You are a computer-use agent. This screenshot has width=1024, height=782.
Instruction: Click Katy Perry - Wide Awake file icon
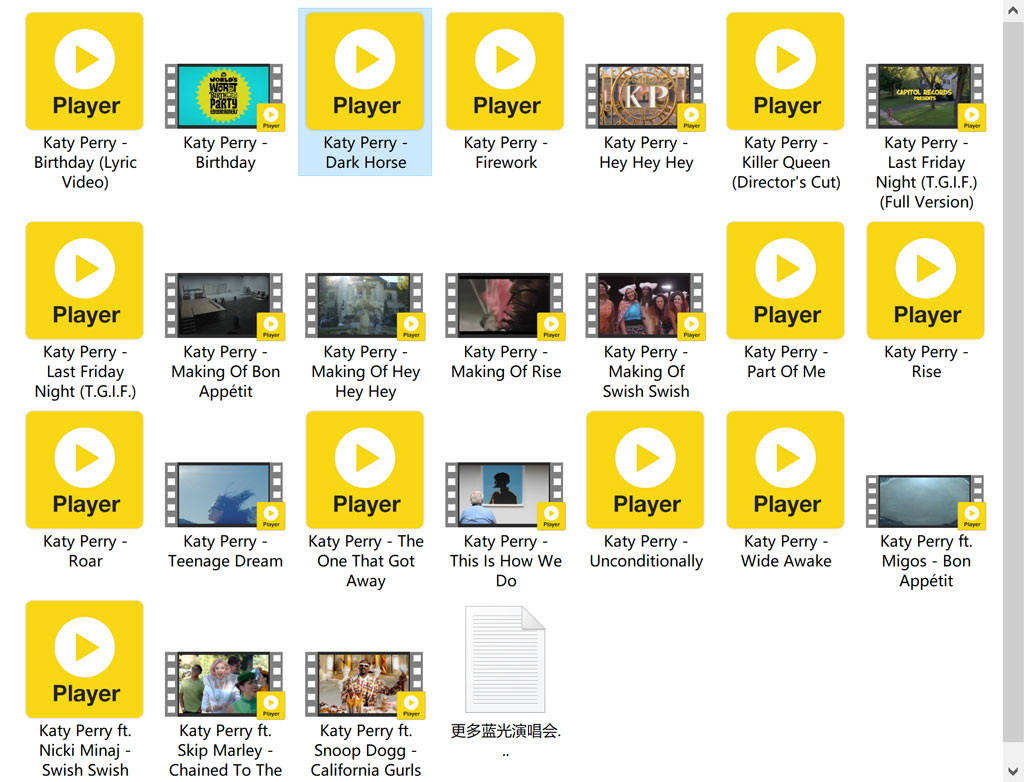785,470
